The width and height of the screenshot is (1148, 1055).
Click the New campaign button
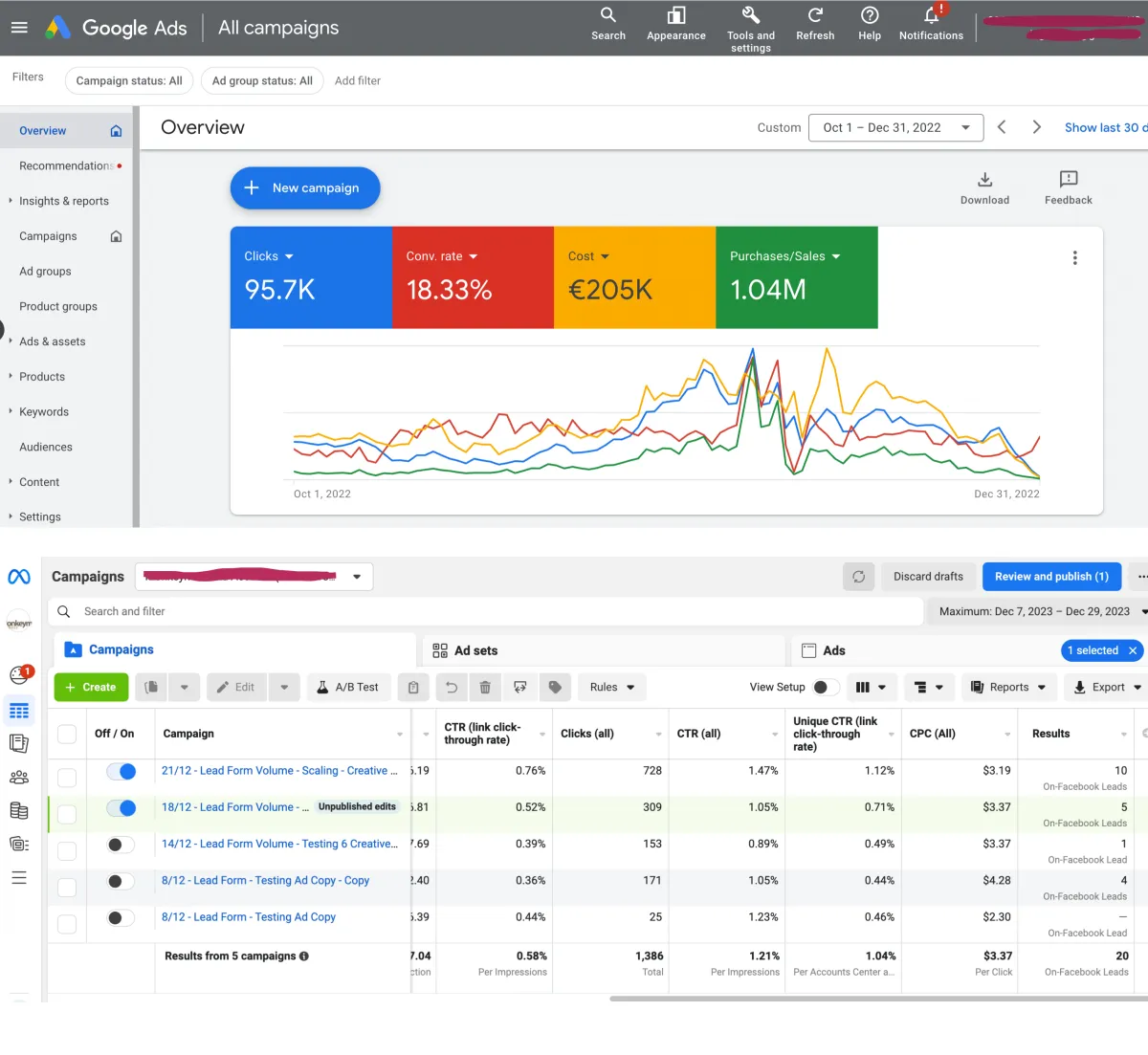tap(305, 188)
